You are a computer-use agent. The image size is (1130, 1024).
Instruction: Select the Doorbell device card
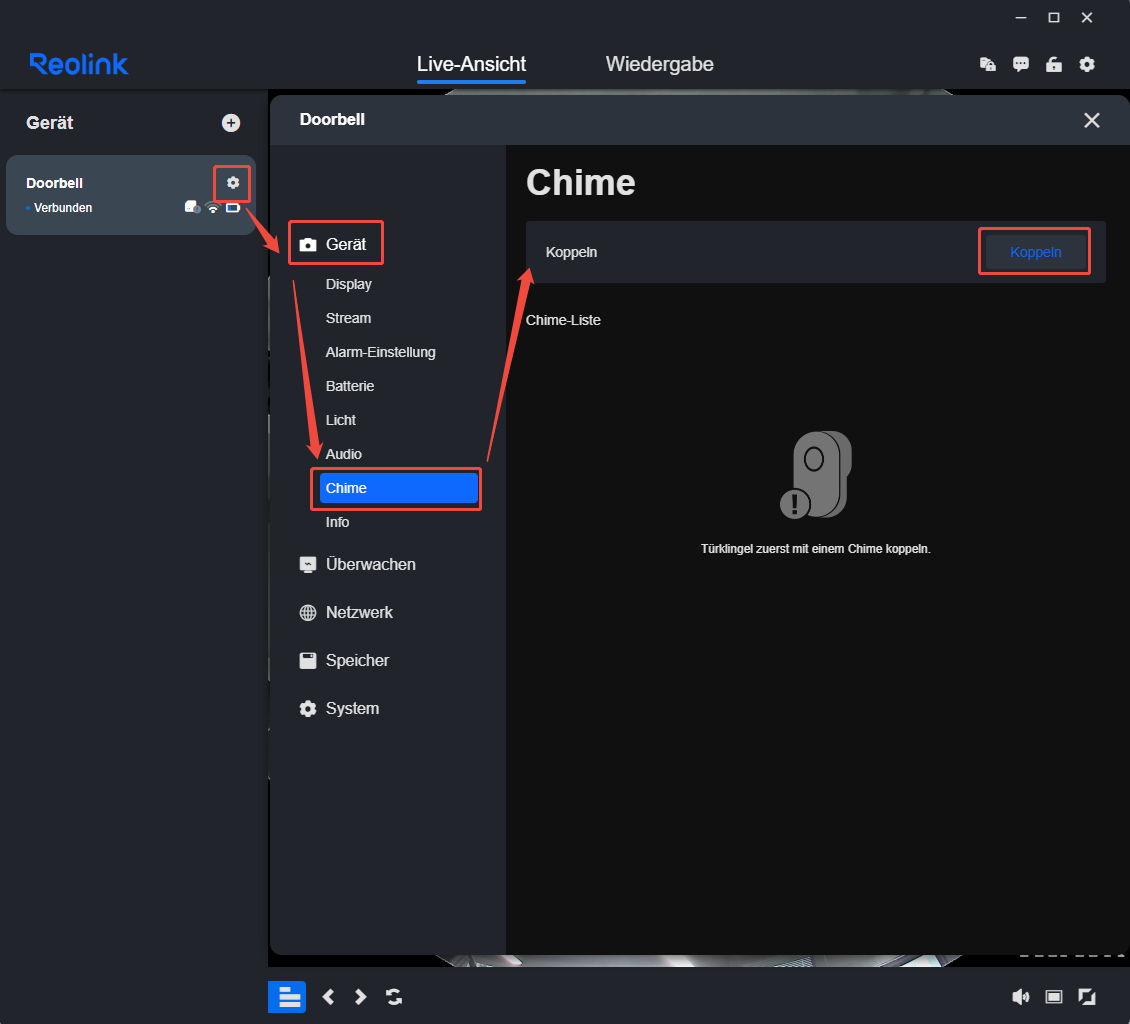130,195
